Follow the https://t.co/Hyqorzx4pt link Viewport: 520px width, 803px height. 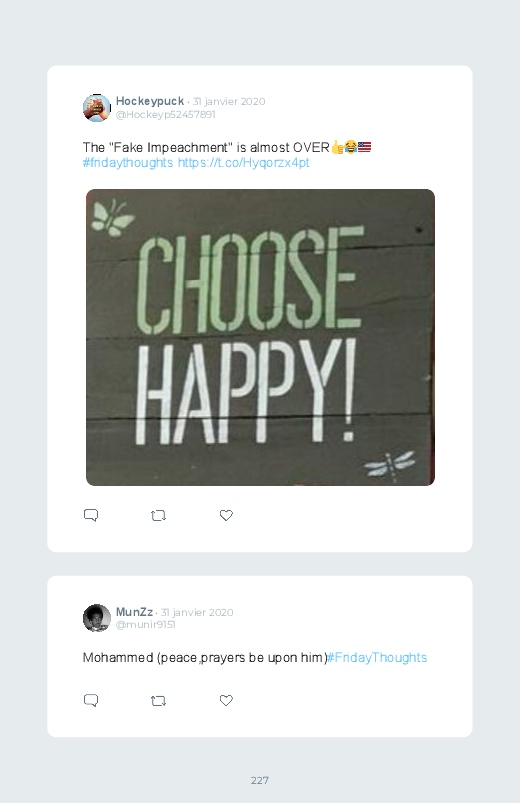click(x=243, y=163)
